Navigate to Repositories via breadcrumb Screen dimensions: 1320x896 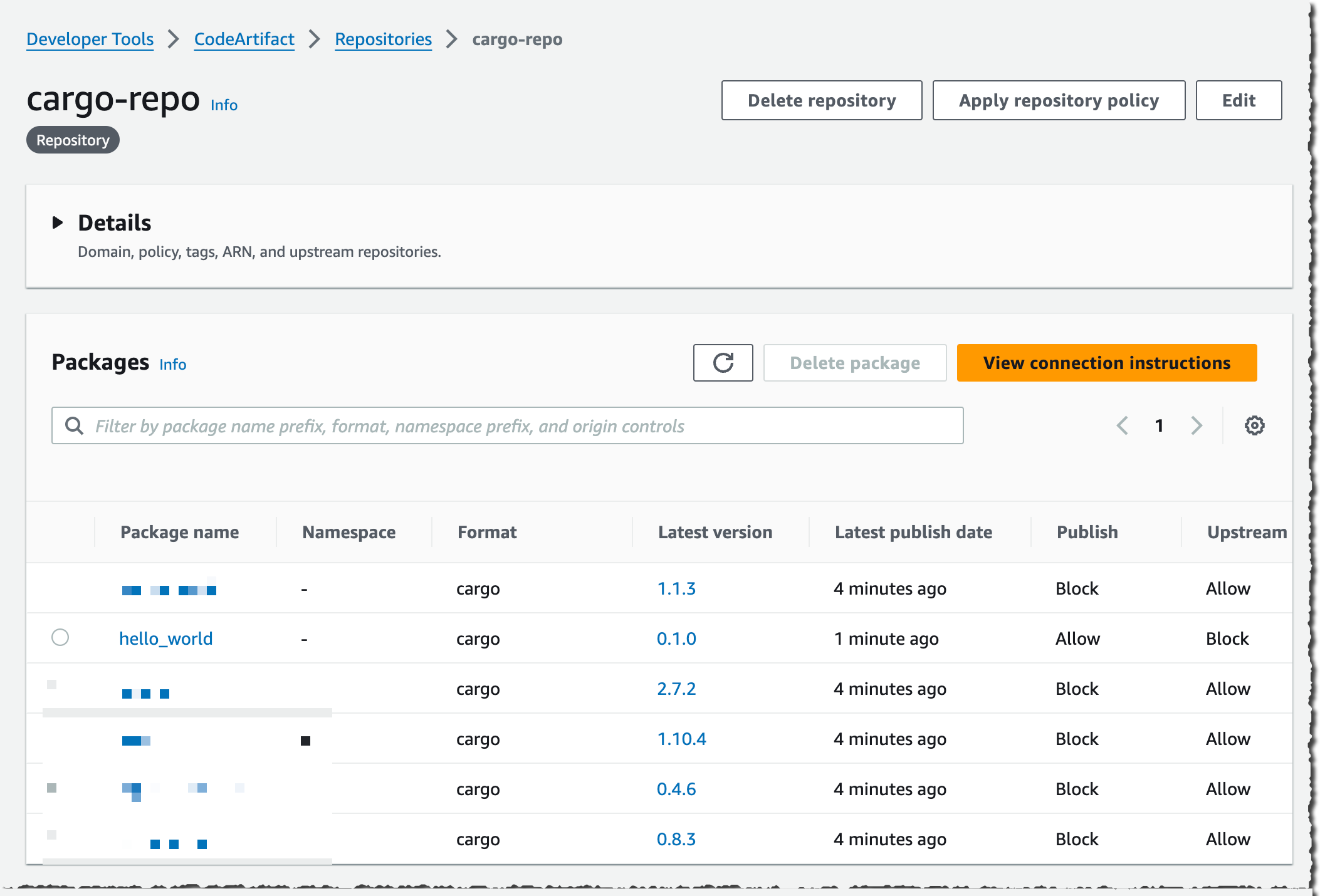(383, 39)
